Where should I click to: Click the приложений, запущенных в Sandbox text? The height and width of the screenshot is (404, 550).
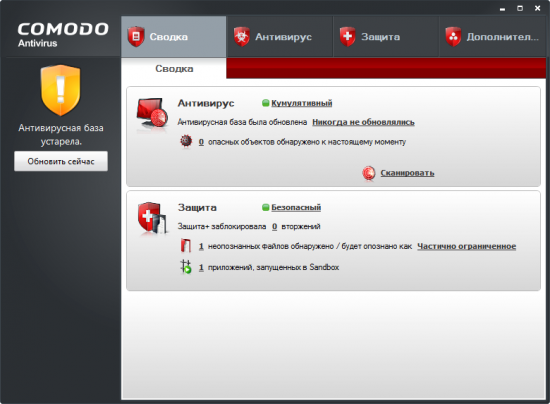(274, 268)
